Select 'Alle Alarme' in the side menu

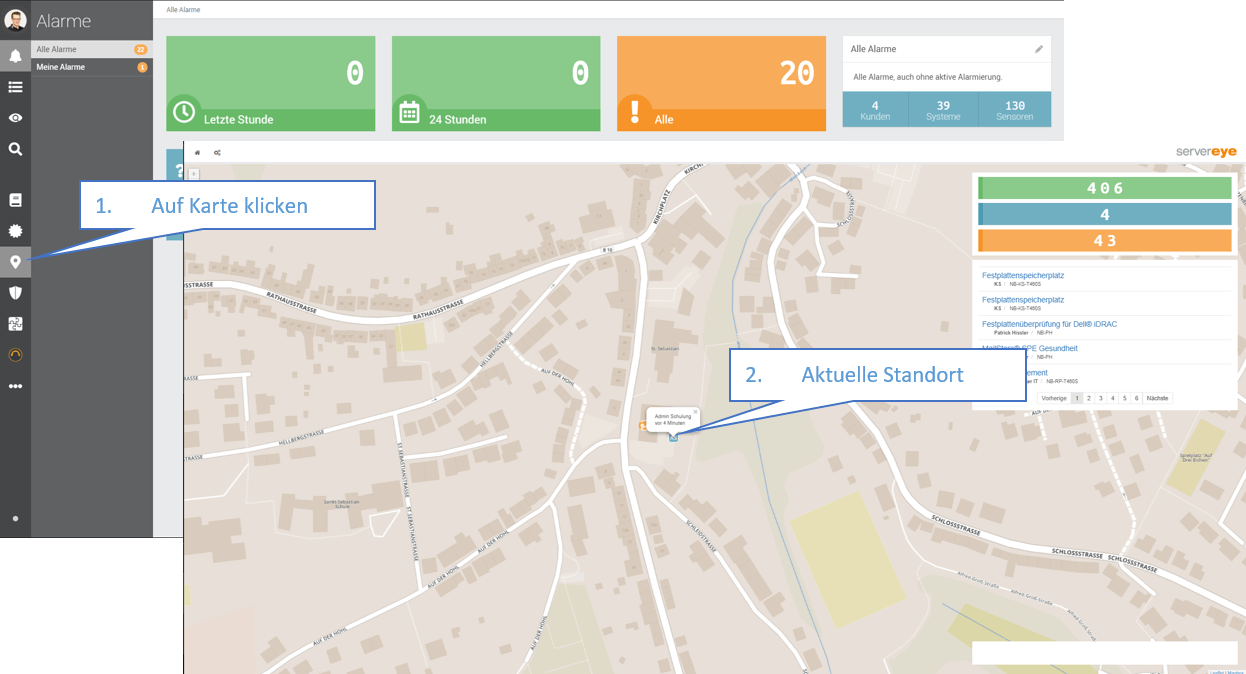click(57, 49)
